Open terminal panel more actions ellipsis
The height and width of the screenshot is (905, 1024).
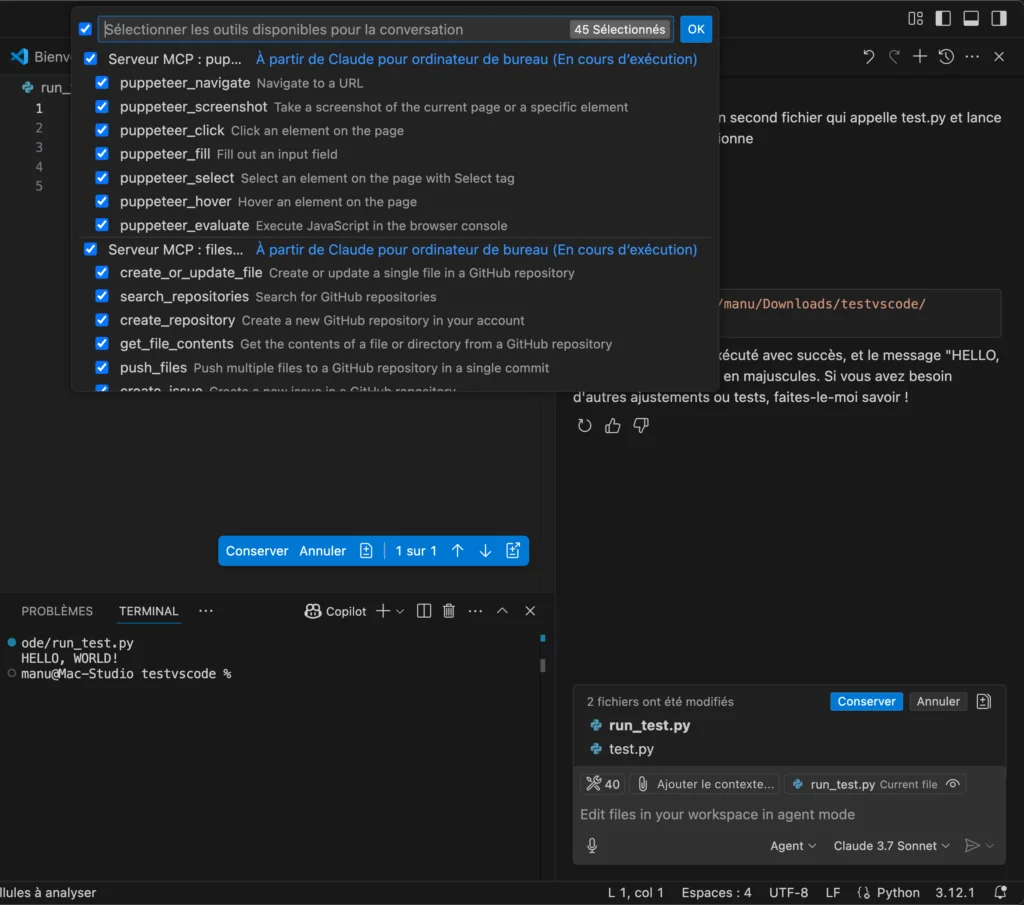coord(475,611)
